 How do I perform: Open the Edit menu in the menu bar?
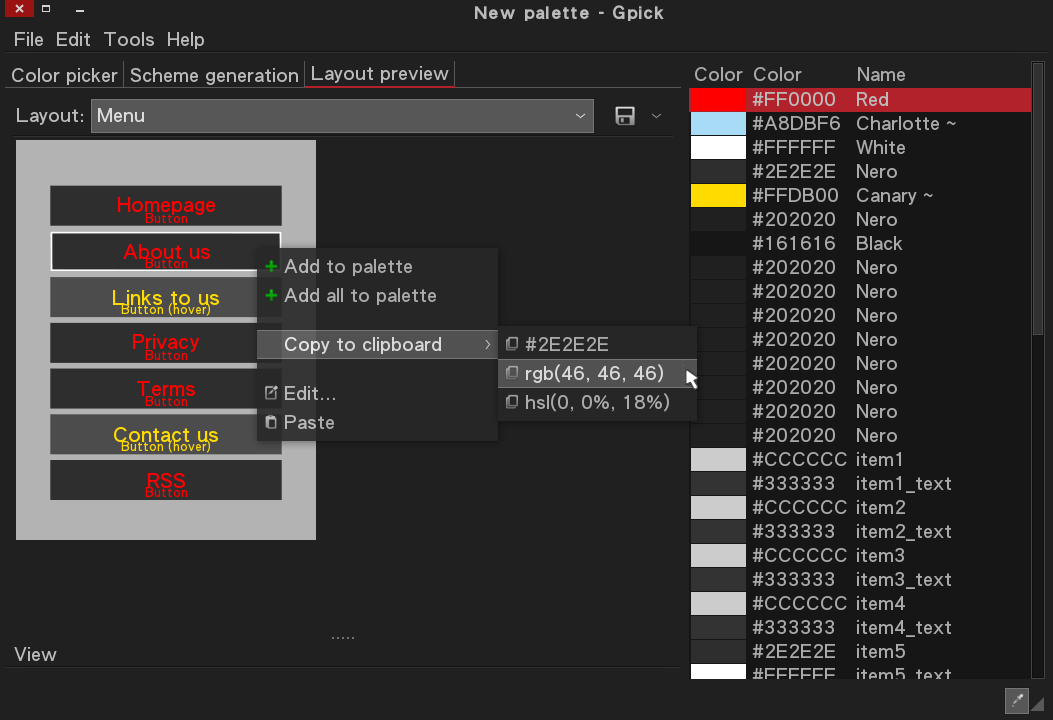coord(72,40)
